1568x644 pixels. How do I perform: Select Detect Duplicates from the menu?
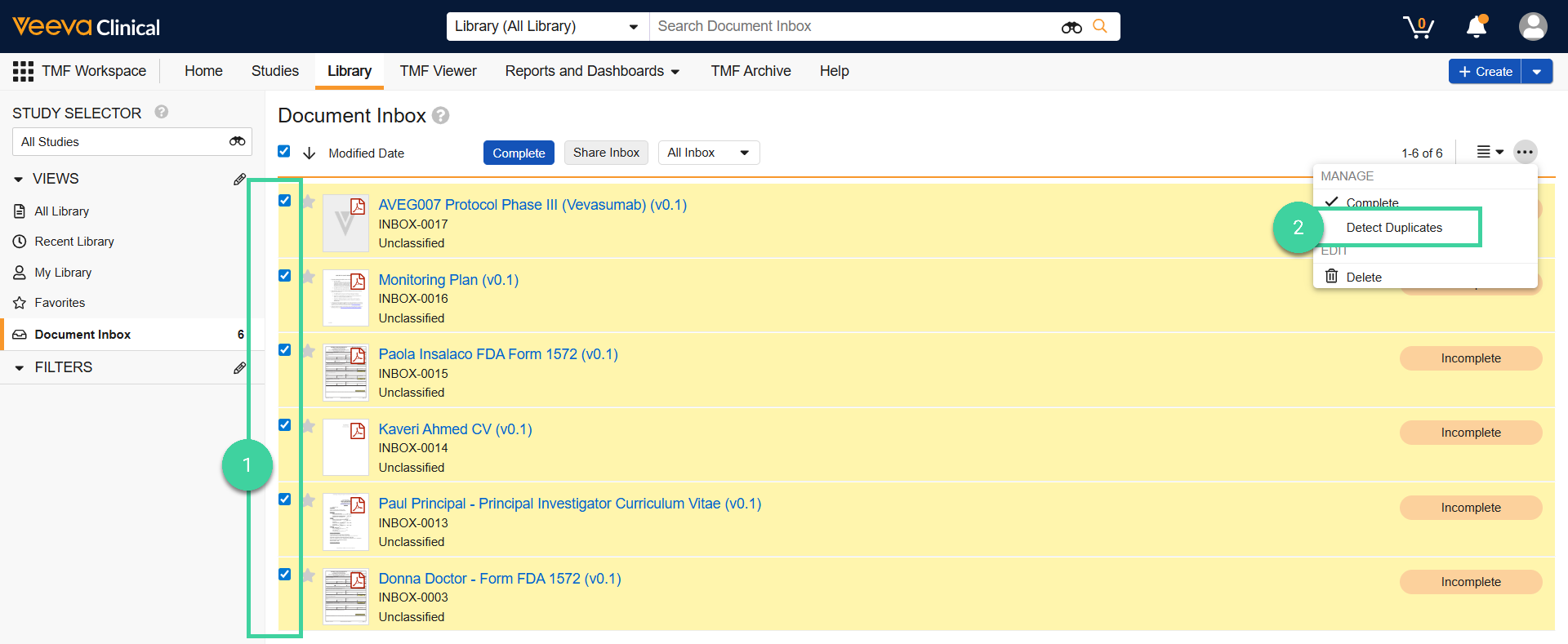1394,228
